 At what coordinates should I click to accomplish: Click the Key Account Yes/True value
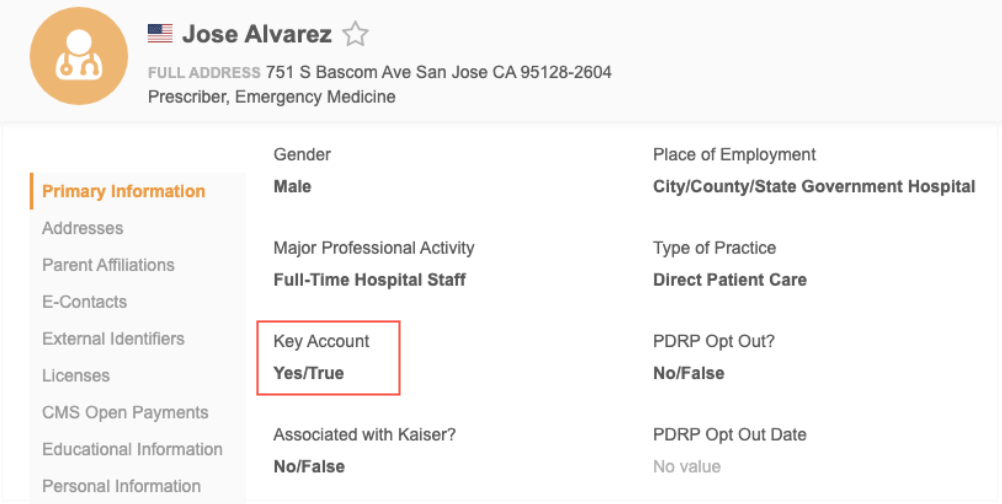[x=309, y=373]
